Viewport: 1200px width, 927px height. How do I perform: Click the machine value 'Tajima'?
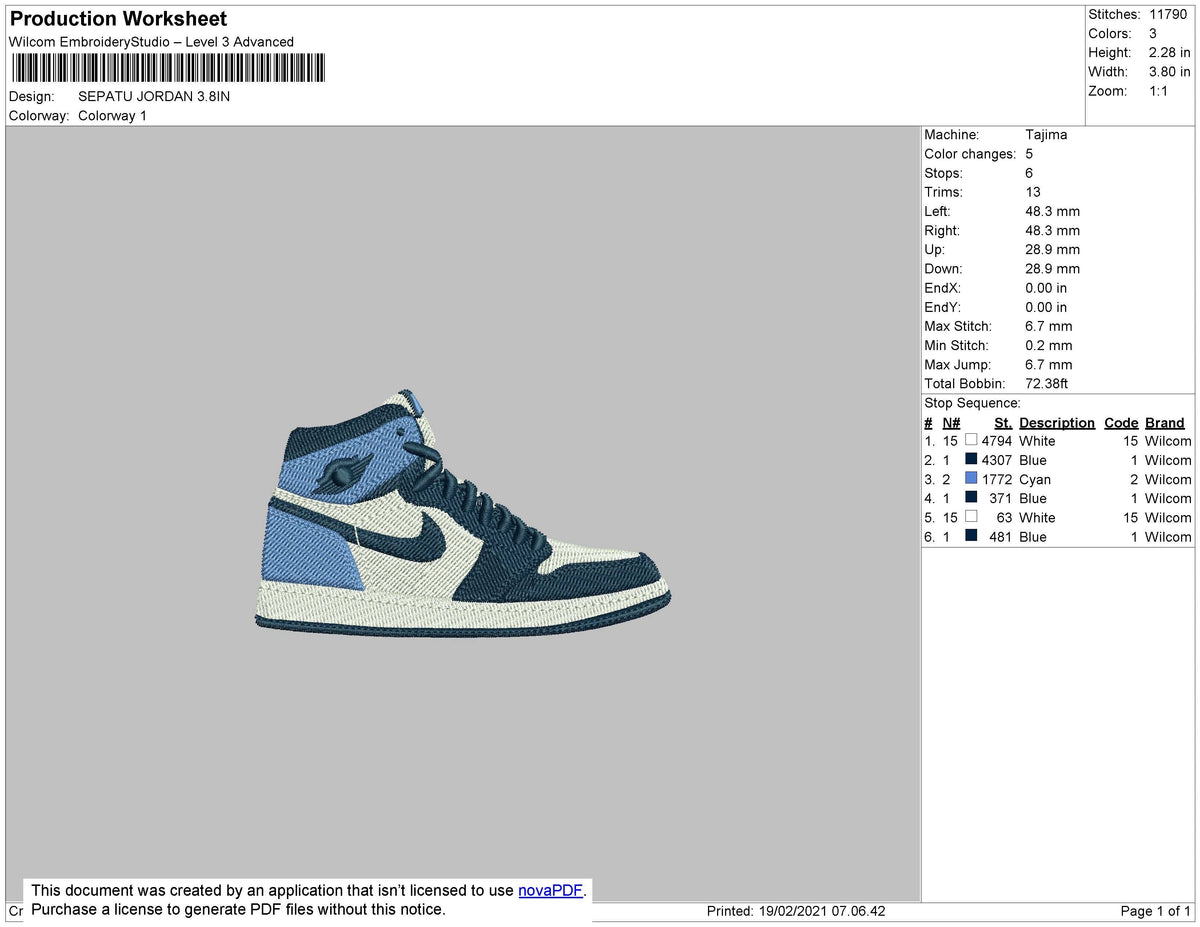(1046, 134)
